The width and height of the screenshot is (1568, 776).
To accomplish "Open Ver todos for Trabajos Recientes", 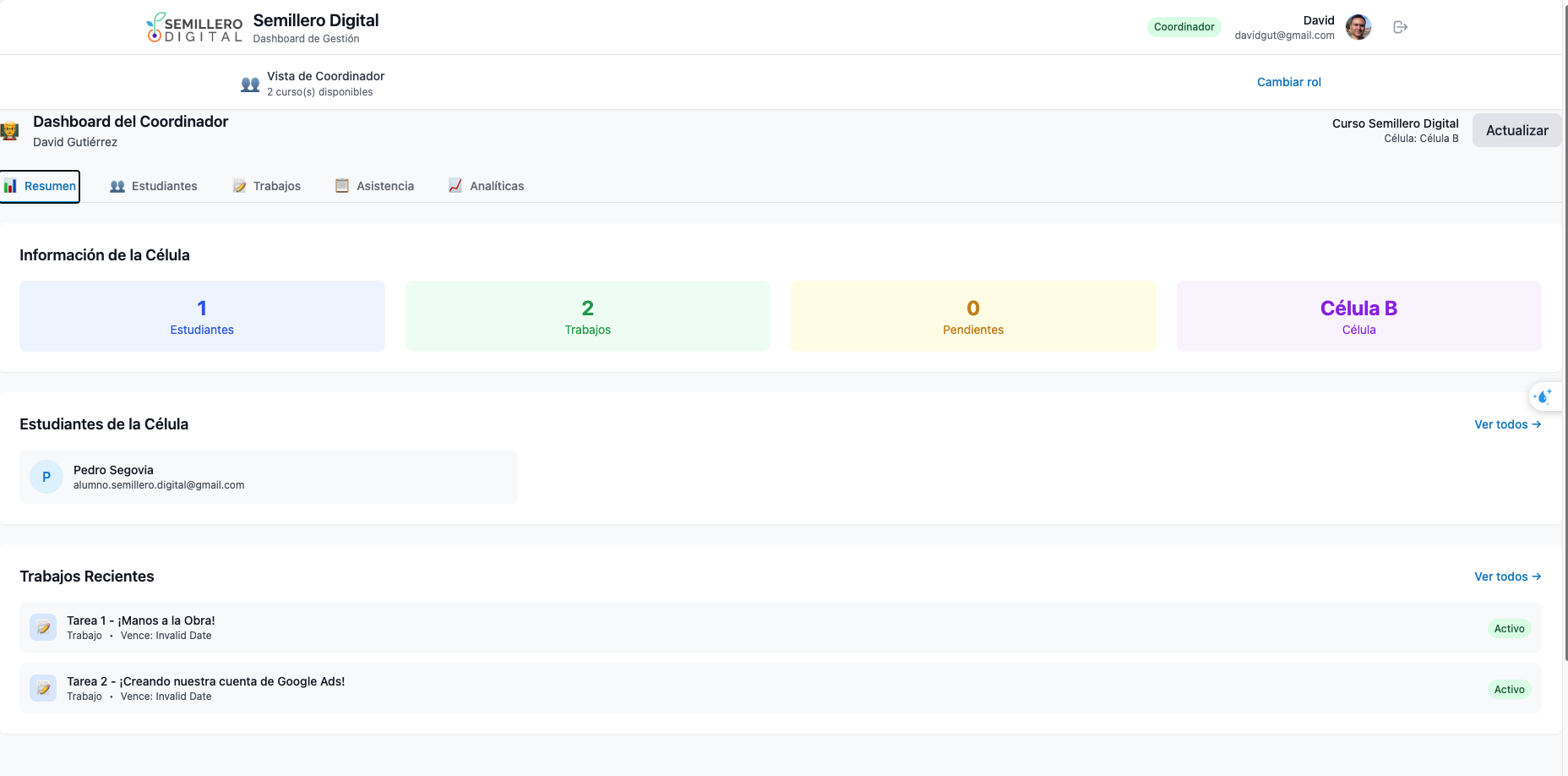I will (x=1508, y=577).
